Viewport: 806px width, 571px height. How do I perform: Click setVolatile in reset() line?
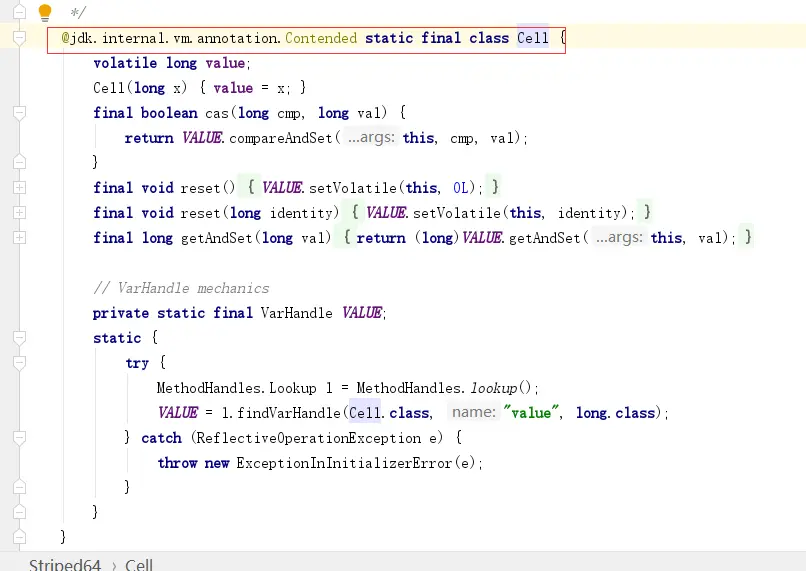pyautogui.click(x=353, y=188)
